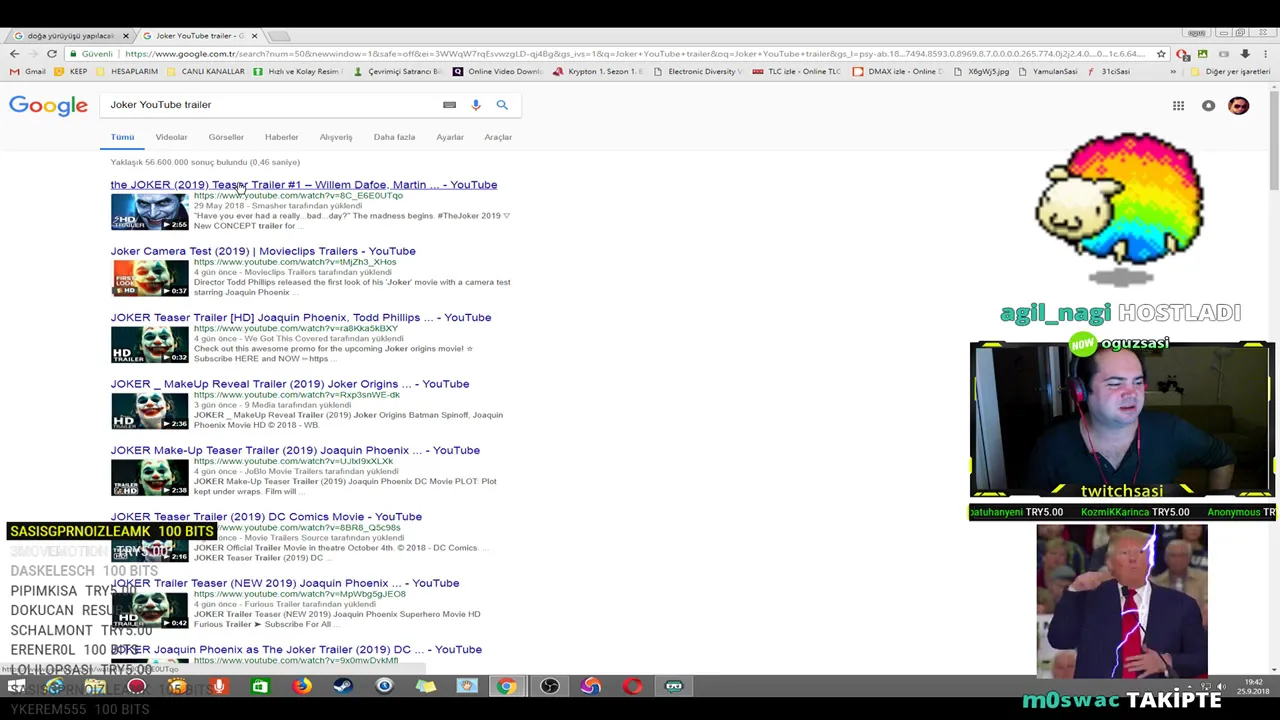The width and height of the screenshot is (1280, 720).
Task: Go back with the browser back arrow
Action: coord(14,53)
